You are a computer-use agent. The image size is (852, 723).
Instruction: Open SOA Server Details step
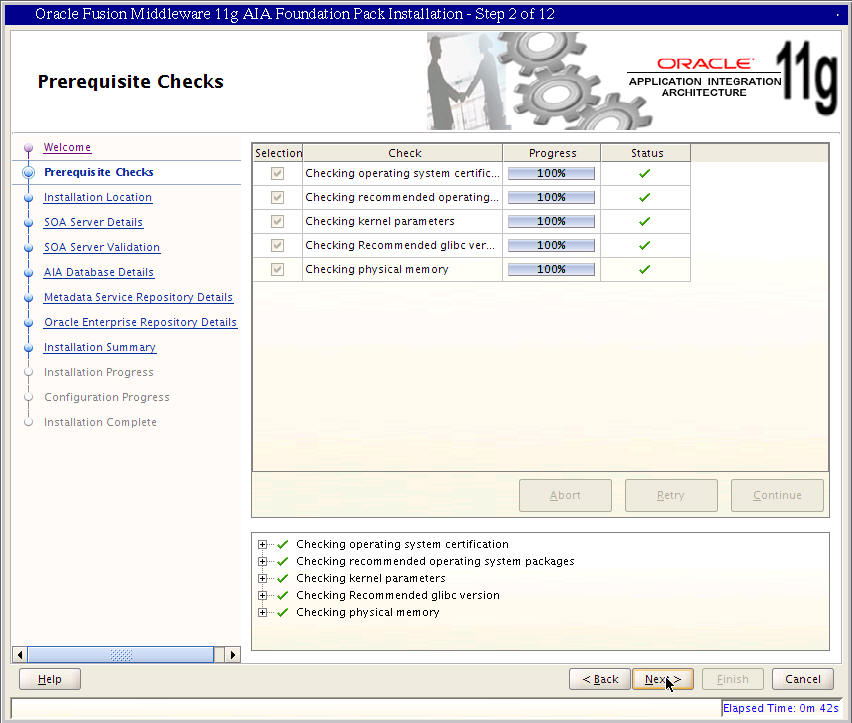(x=93, y=222)
